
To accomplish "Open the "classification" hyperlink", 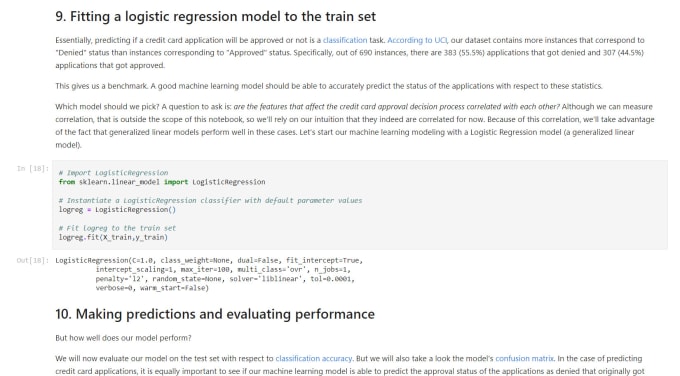I will click(345, 40).
